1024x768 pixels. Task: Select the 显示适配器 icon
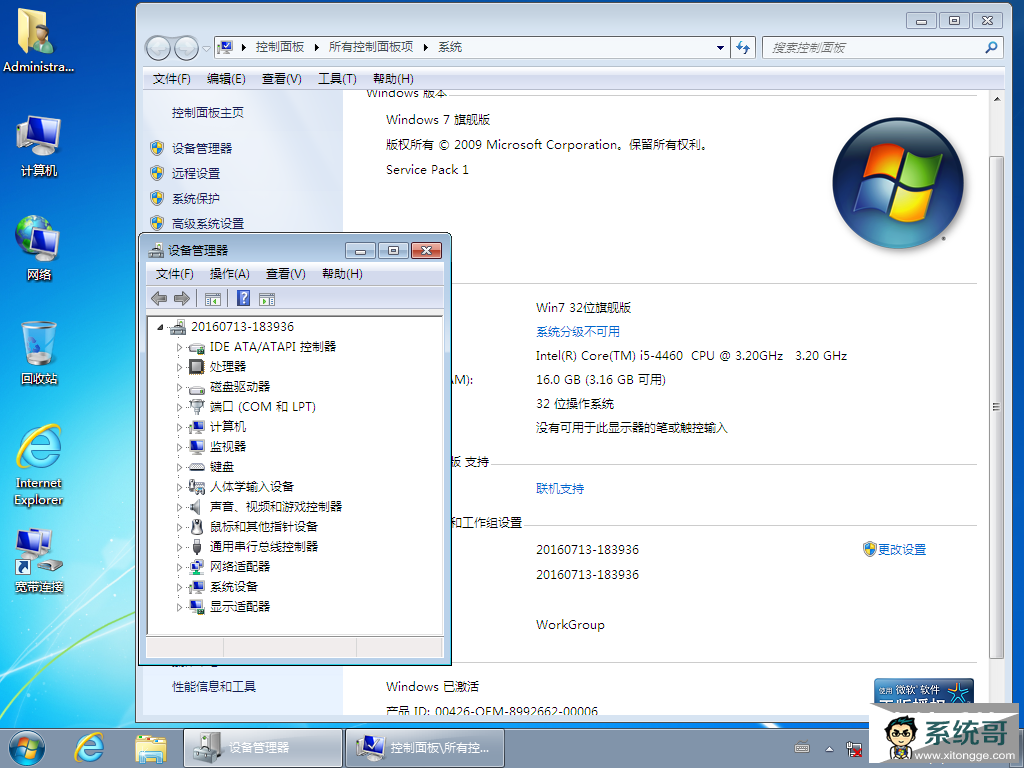197,607
